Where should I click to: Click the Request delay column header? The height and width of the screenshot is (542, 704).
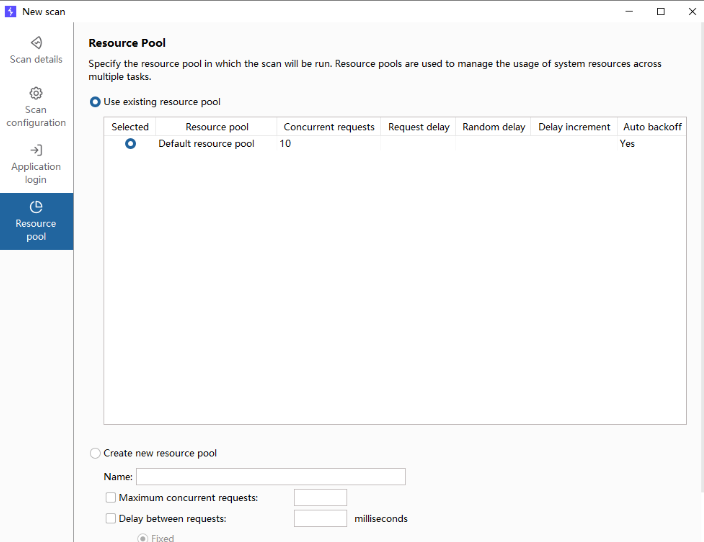418,127
